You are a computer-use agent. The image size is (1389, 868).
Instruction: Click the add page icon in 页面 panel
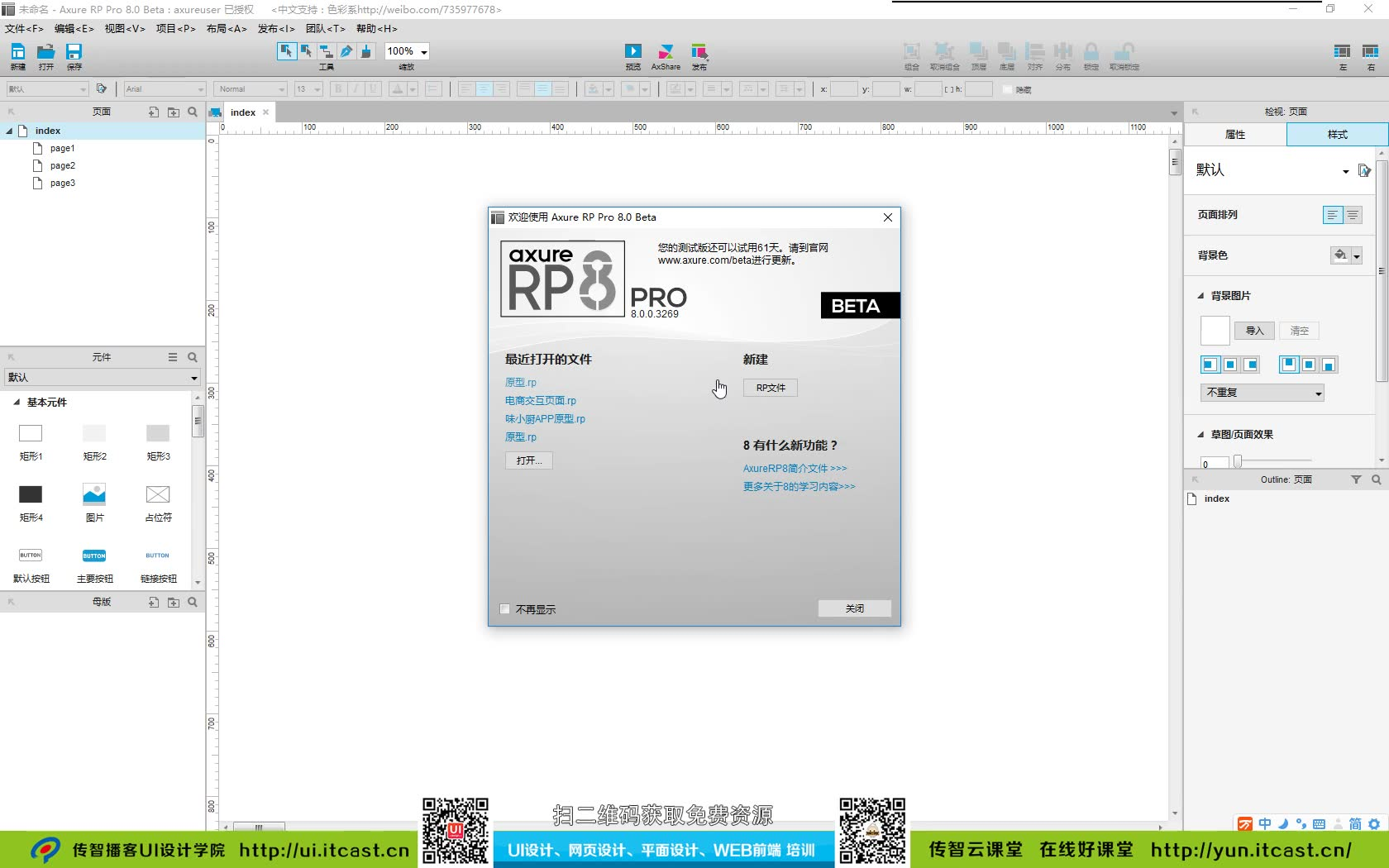[x=154, y=112]
